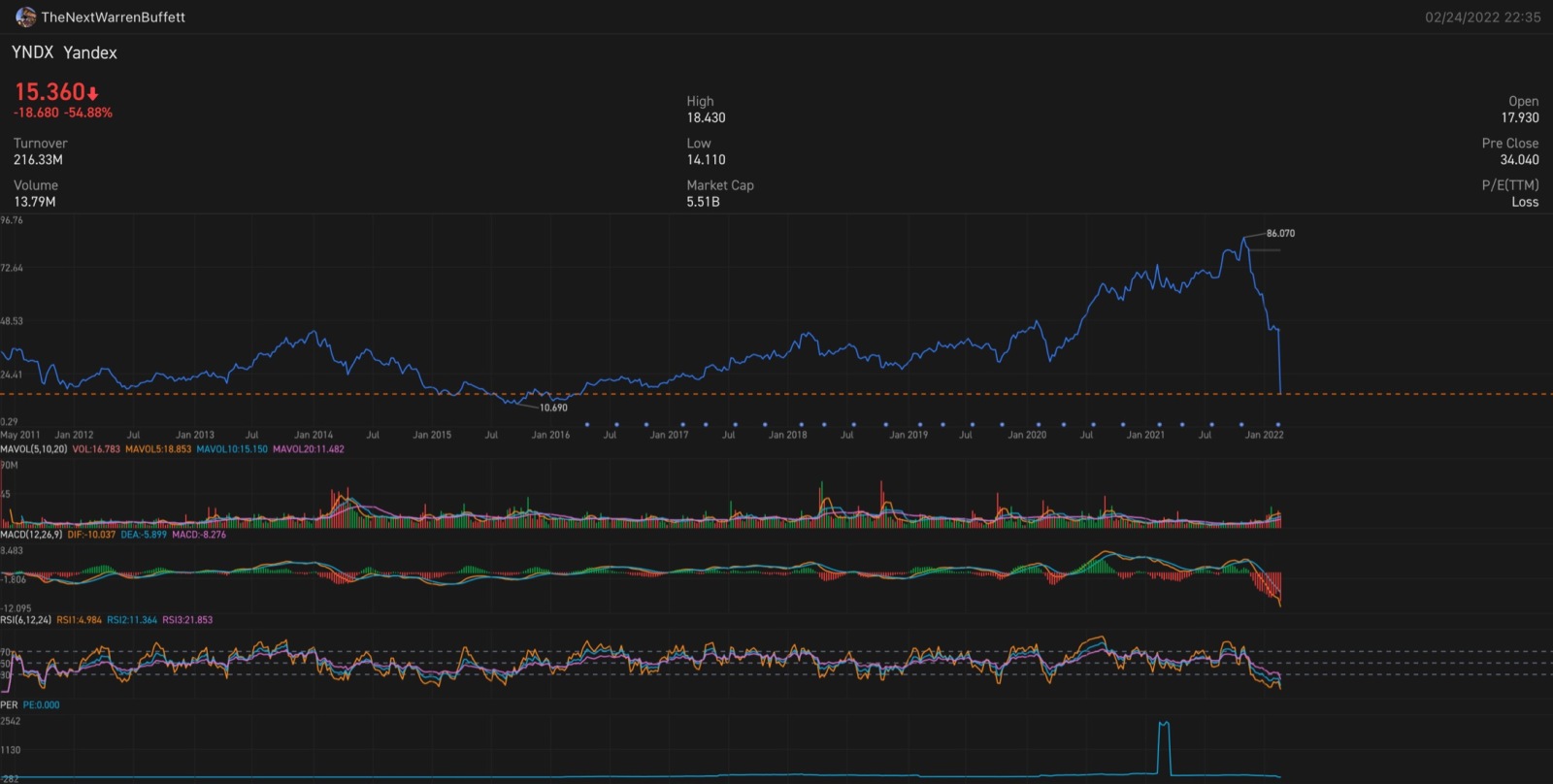Open the MAVOL(5,10,20) indicator settings
The image size is (1553, 784).
click(34, 449)
